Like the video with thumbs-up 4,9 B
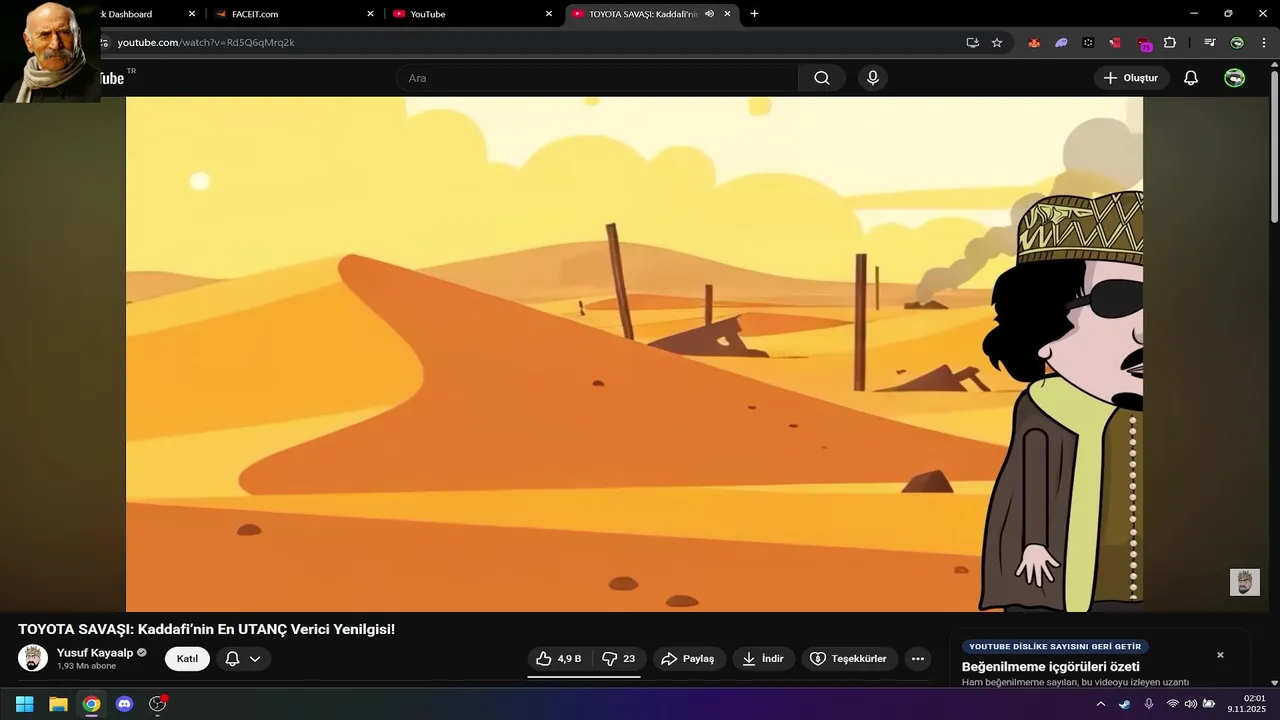The height and width of the screenshot is (720, 1280). pyautogui.click(x=559, y=659)
